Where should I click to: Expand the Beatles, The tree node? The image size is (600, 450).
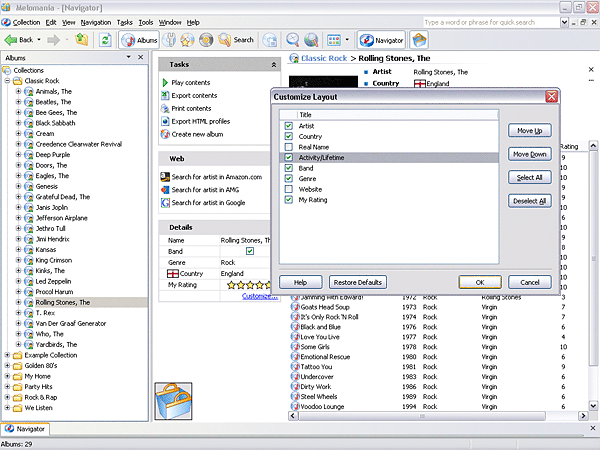click(18, 102)
